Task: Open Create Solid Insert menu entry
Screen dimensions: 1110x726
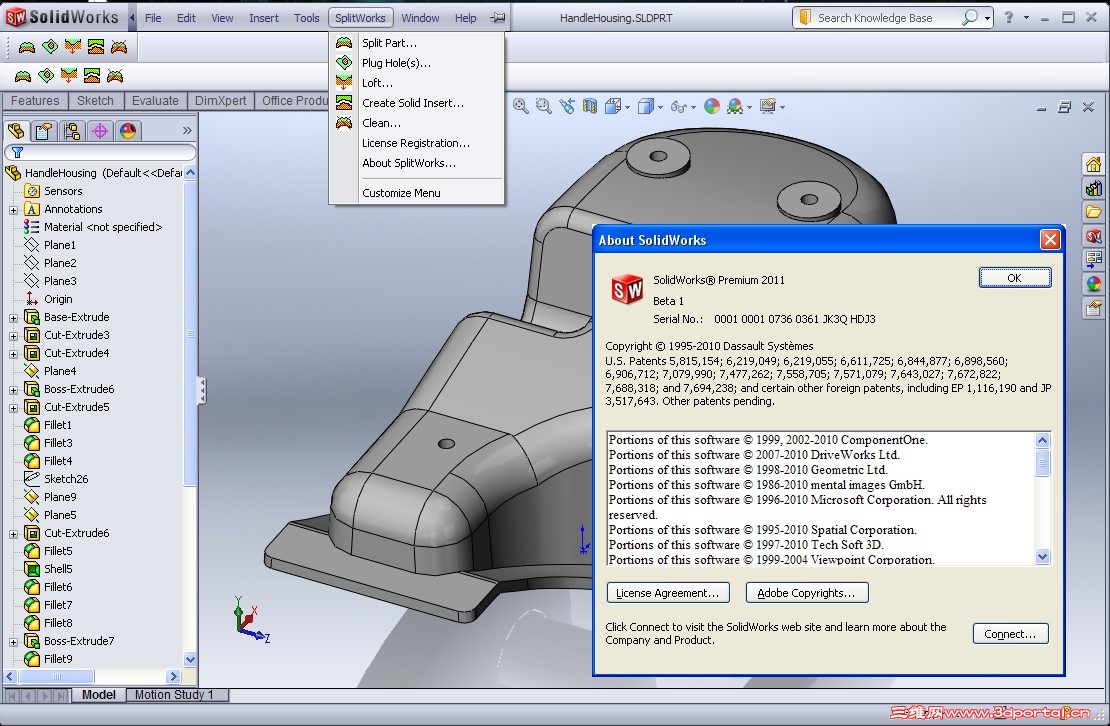Action: coord(413,103)
